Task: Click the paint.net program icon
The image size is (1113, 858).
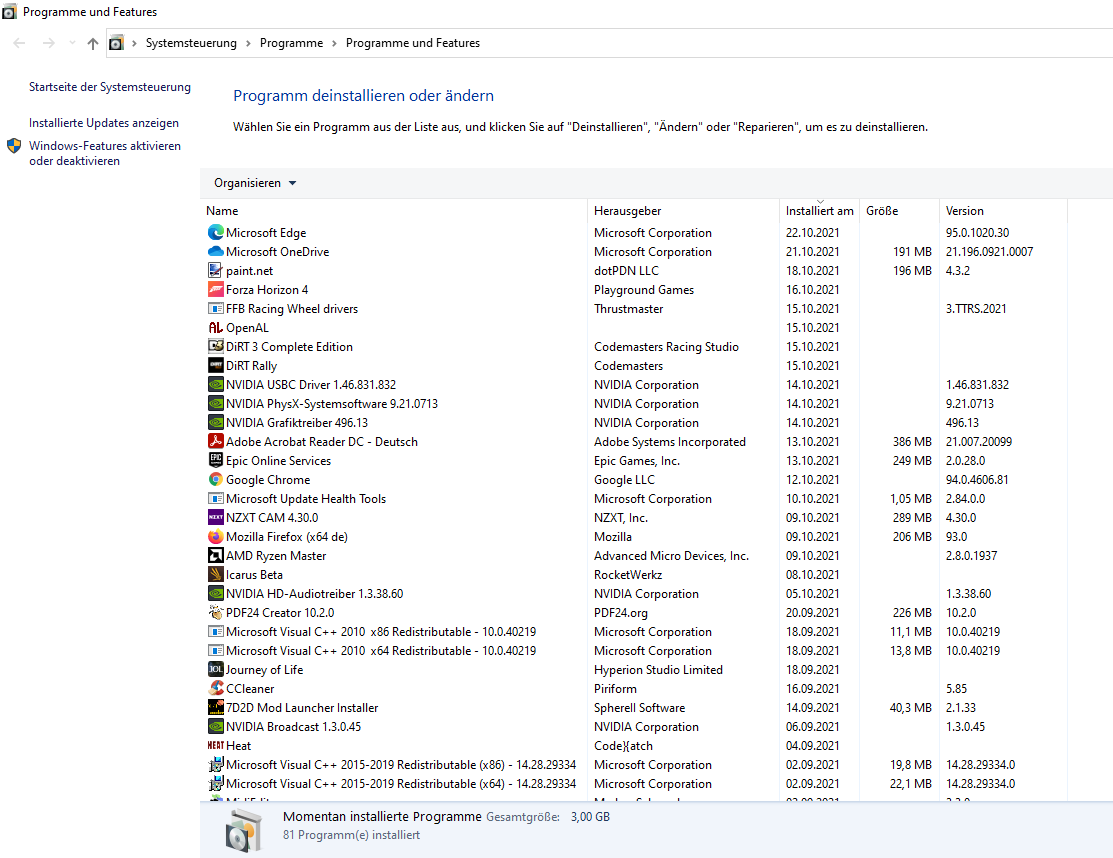Action: point(216,270)
